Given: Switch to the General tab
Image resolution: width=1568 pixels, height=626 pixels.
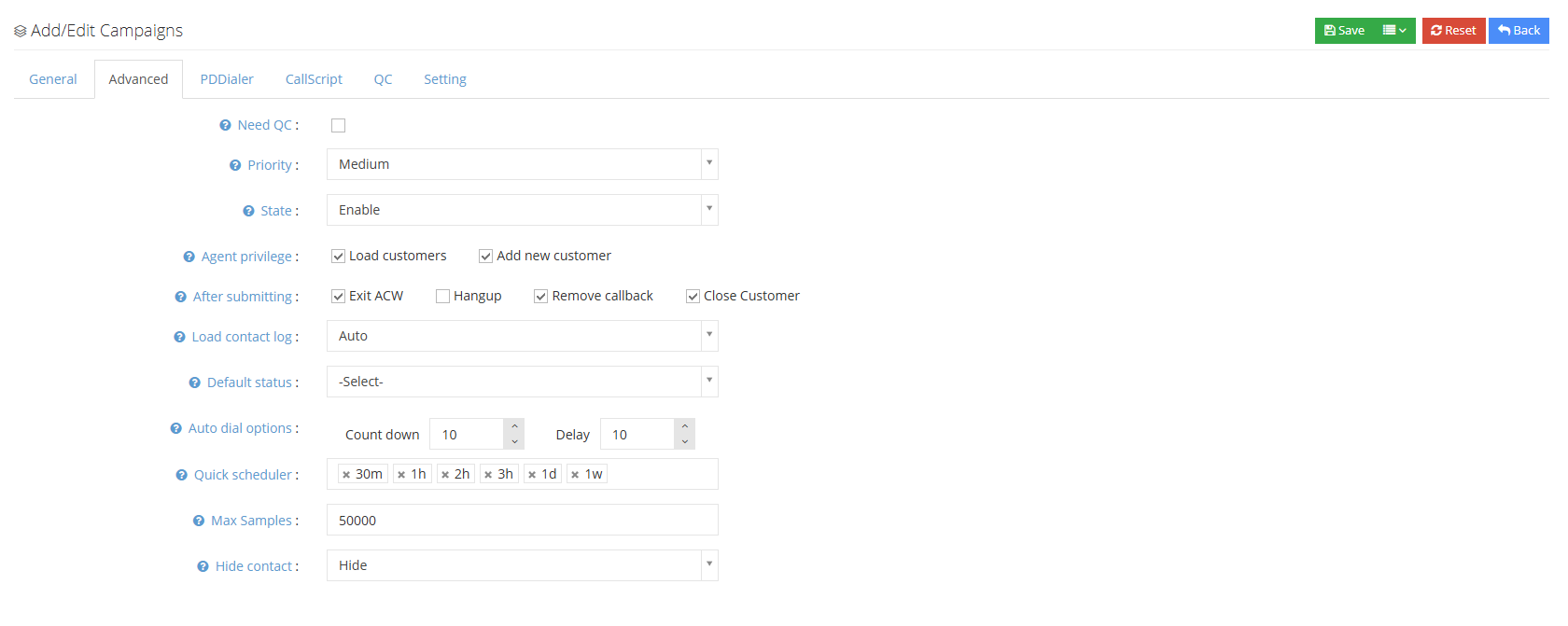Looking at the screenshot, I should (x=53, y=79).
